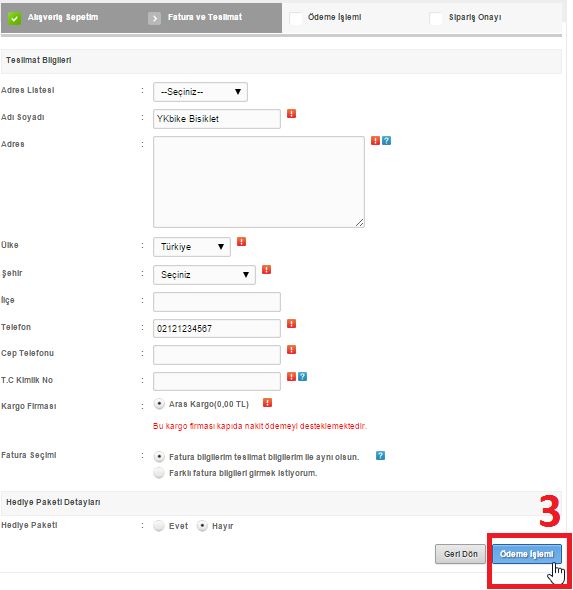Click the red warning icon beside Aras Kargo
The image size is (573, 590).
[x=267, y=403]
